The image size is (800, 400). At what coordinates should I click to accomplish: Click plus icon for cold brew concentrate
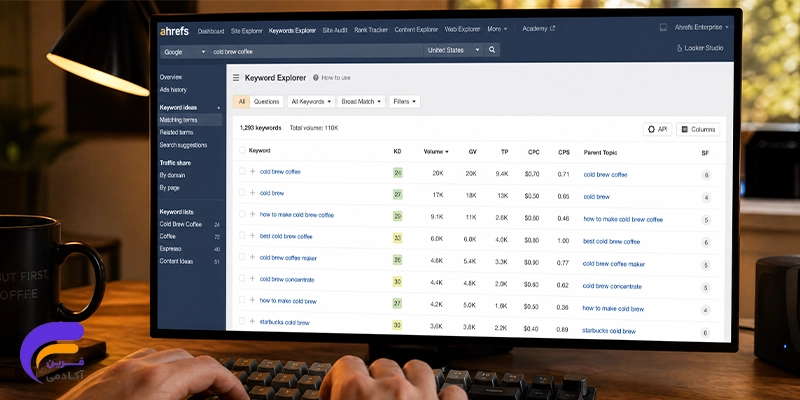tap(253, 279)
